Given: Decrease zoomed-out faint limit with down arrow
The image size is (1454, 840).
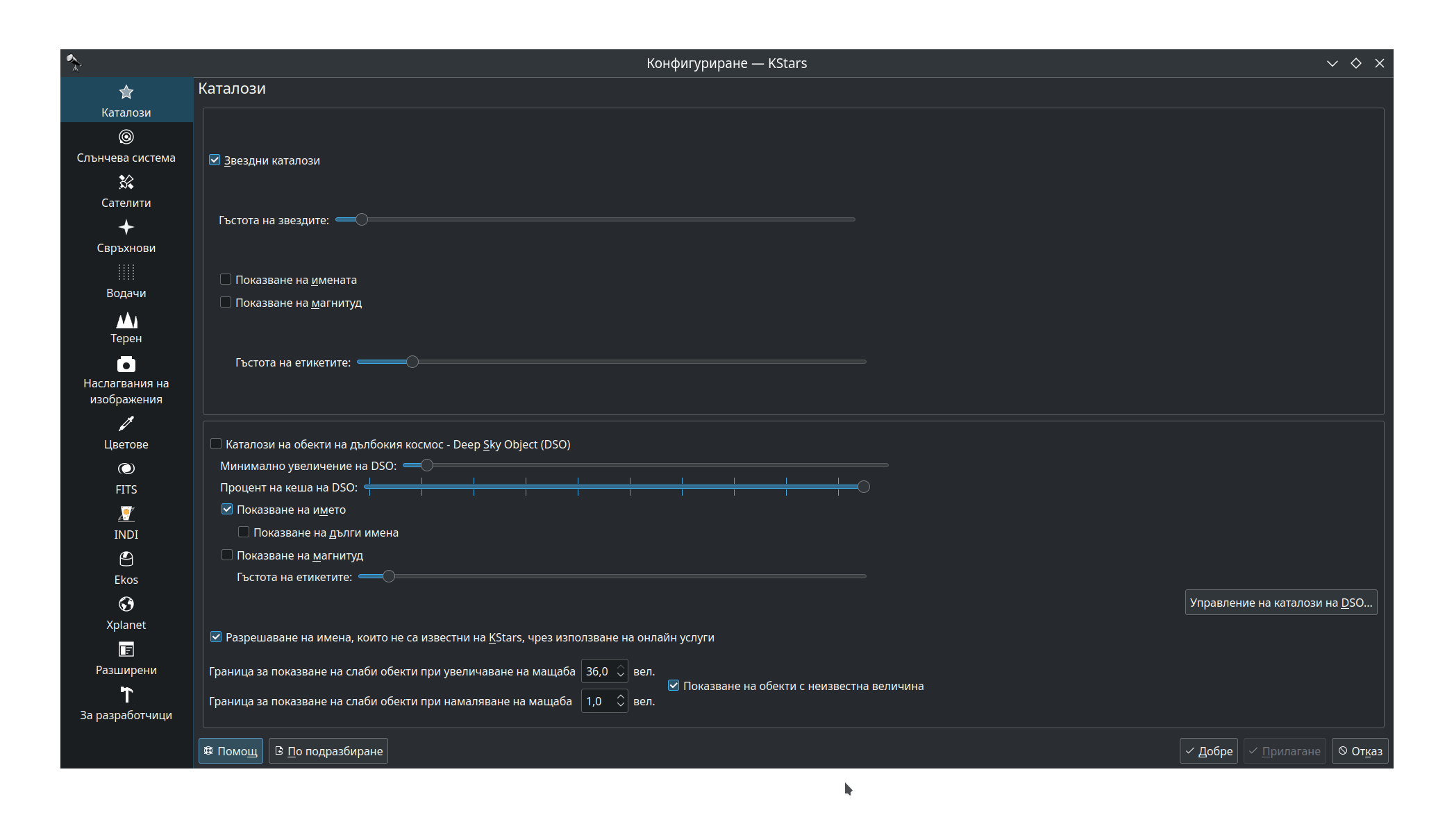Looking at the screenshot, I should point(621,705).
